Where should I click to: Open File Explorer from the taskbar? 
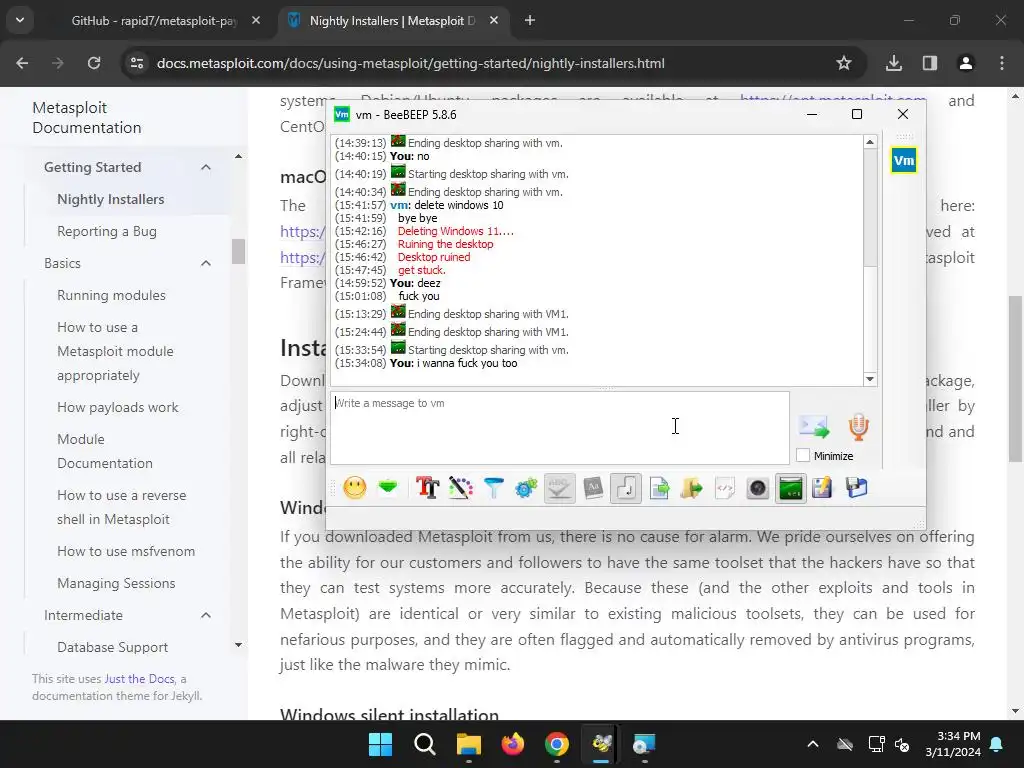468,744
